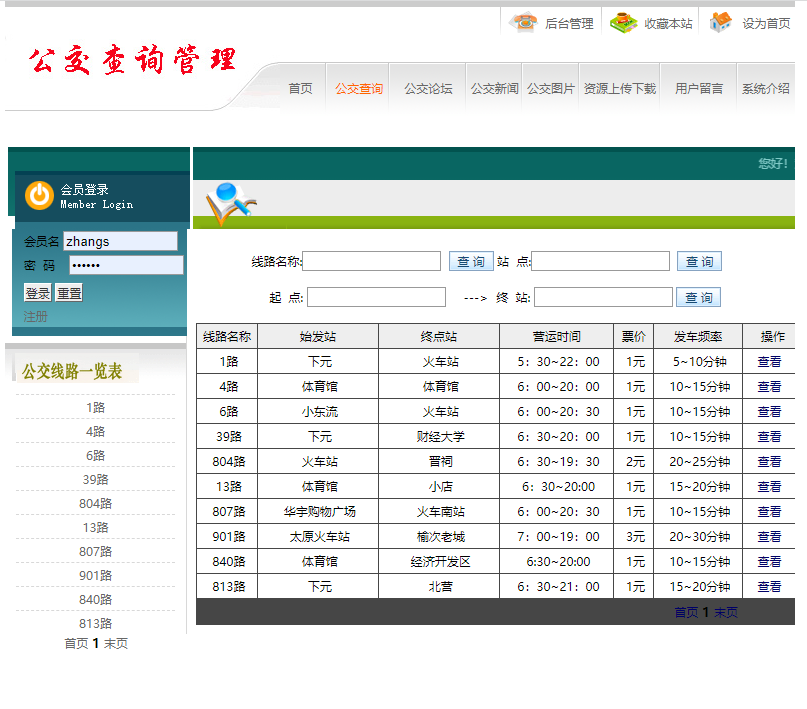Click the 太原火车站 starting station cell
The image size is (807, 709).
(x=320, y=537)
